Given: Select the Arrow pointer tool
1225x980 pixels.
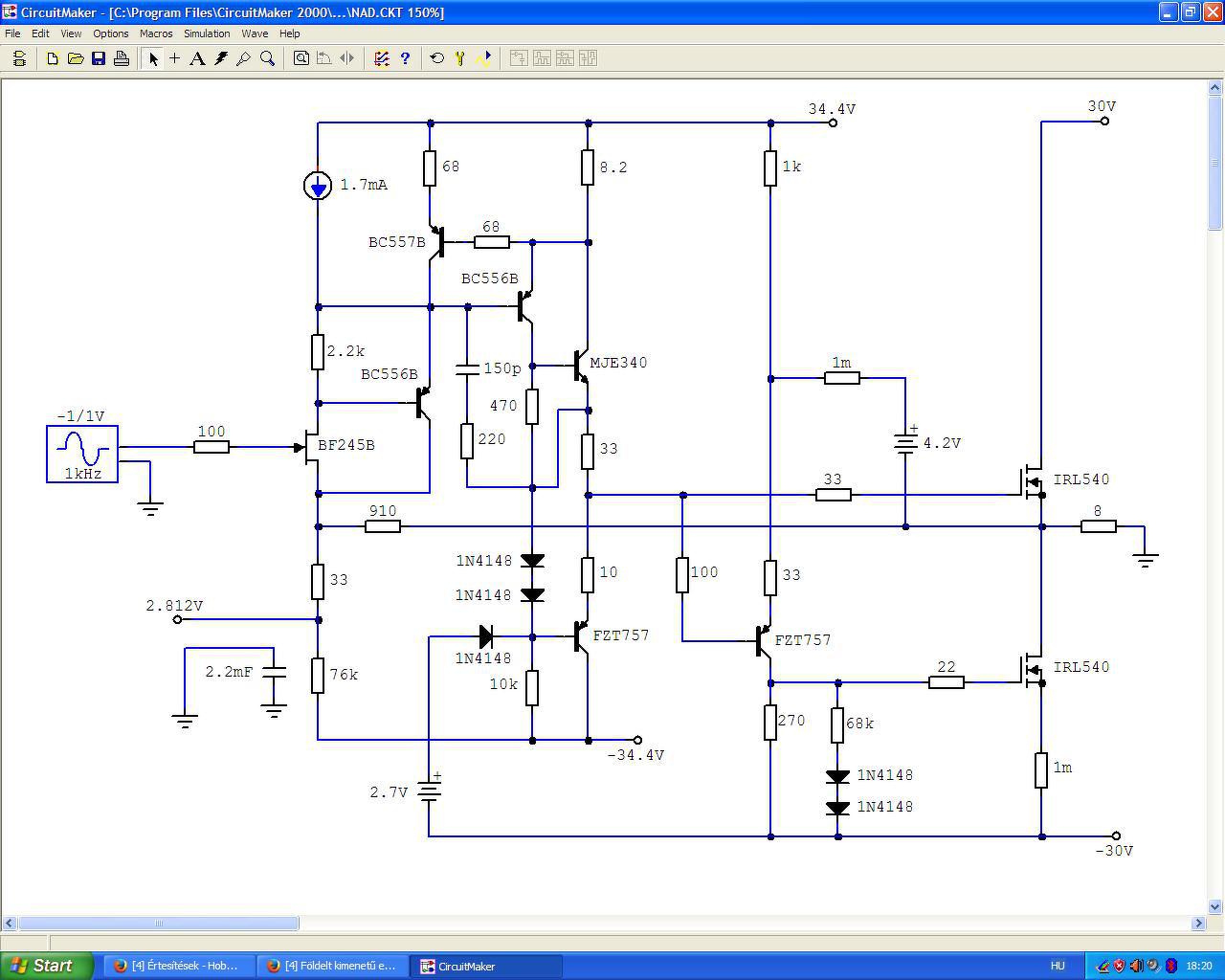Looking at the screenshot, I should tap(152, 58).
